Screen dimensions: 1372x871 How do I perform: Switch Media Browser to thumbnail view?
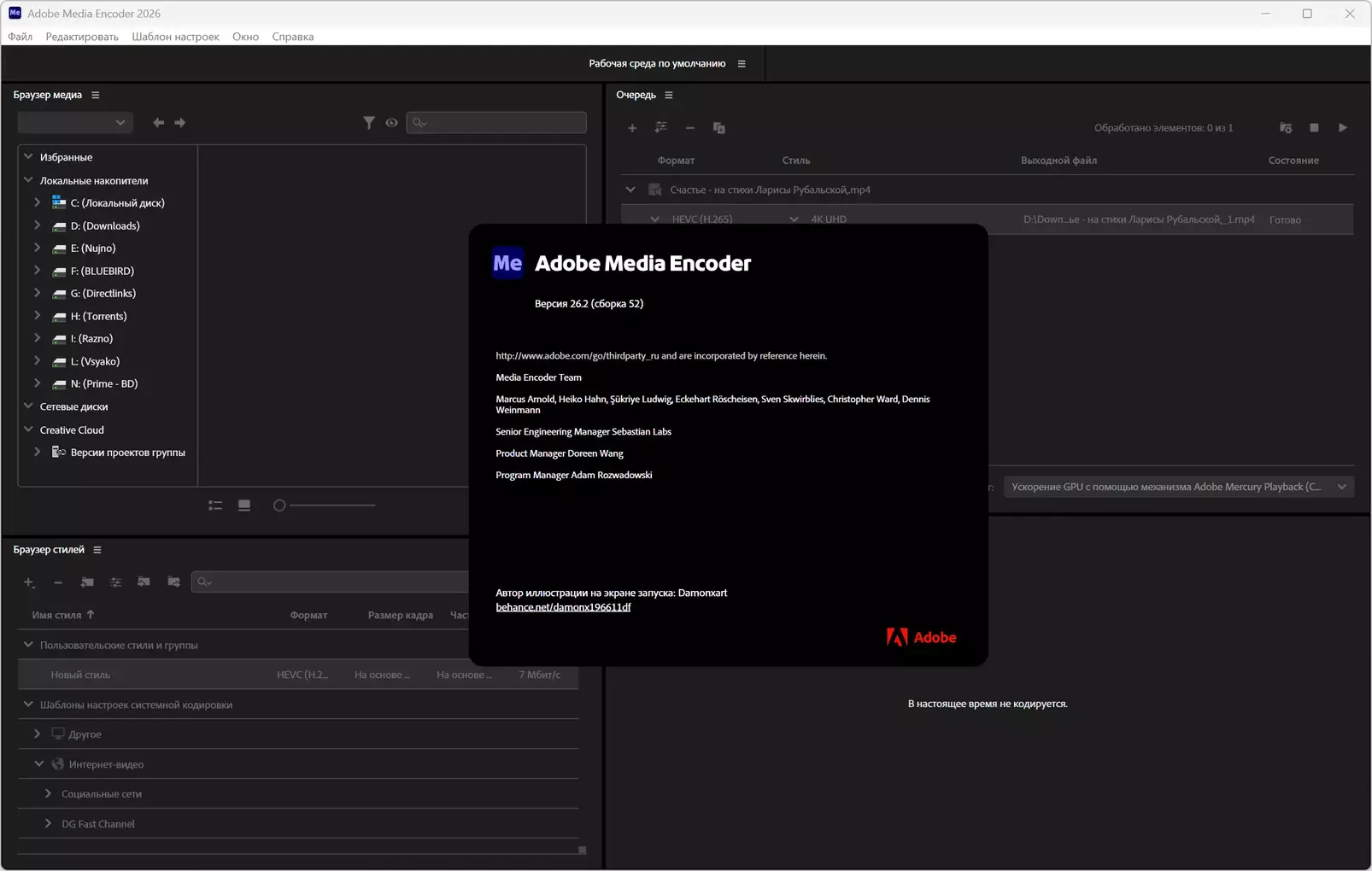[244, 506]
